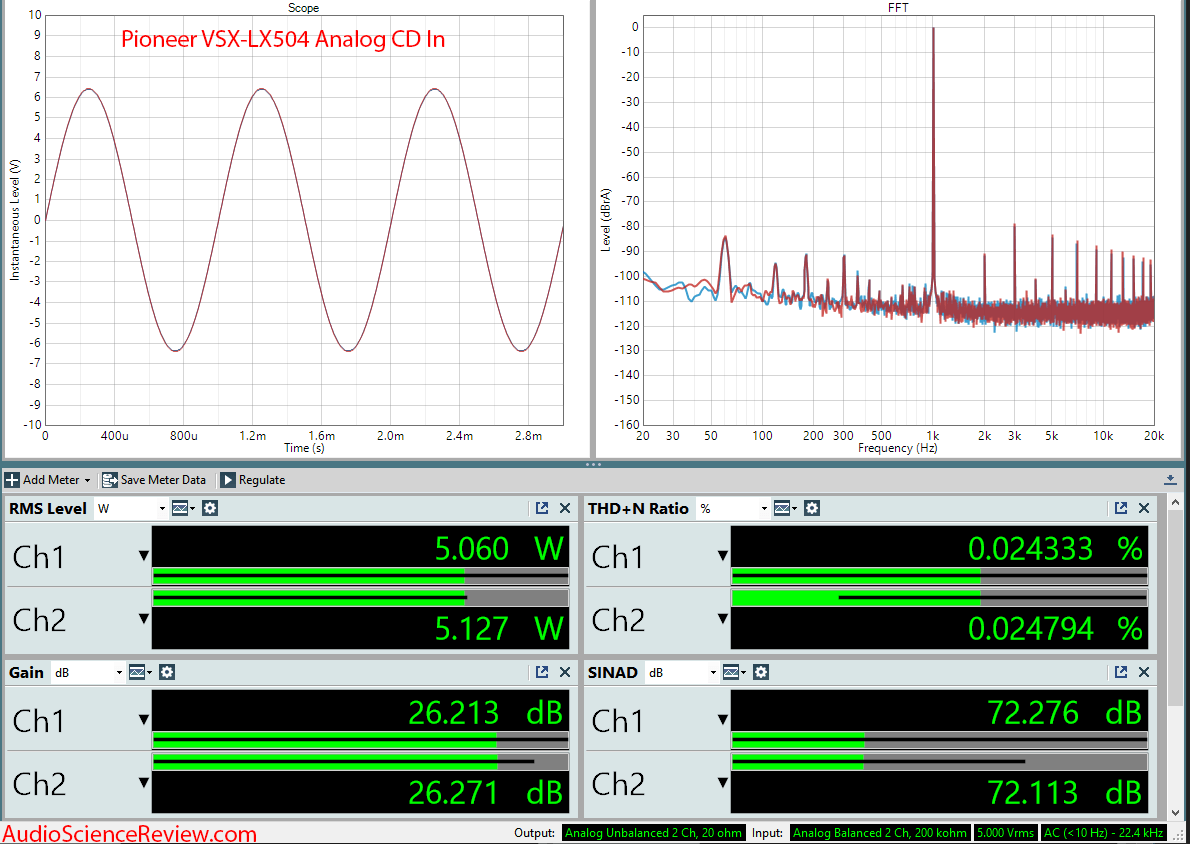Open the SINAD meter graph-type icon
The height and width of the screenshot is (844, 1190).
coord(734,672)
